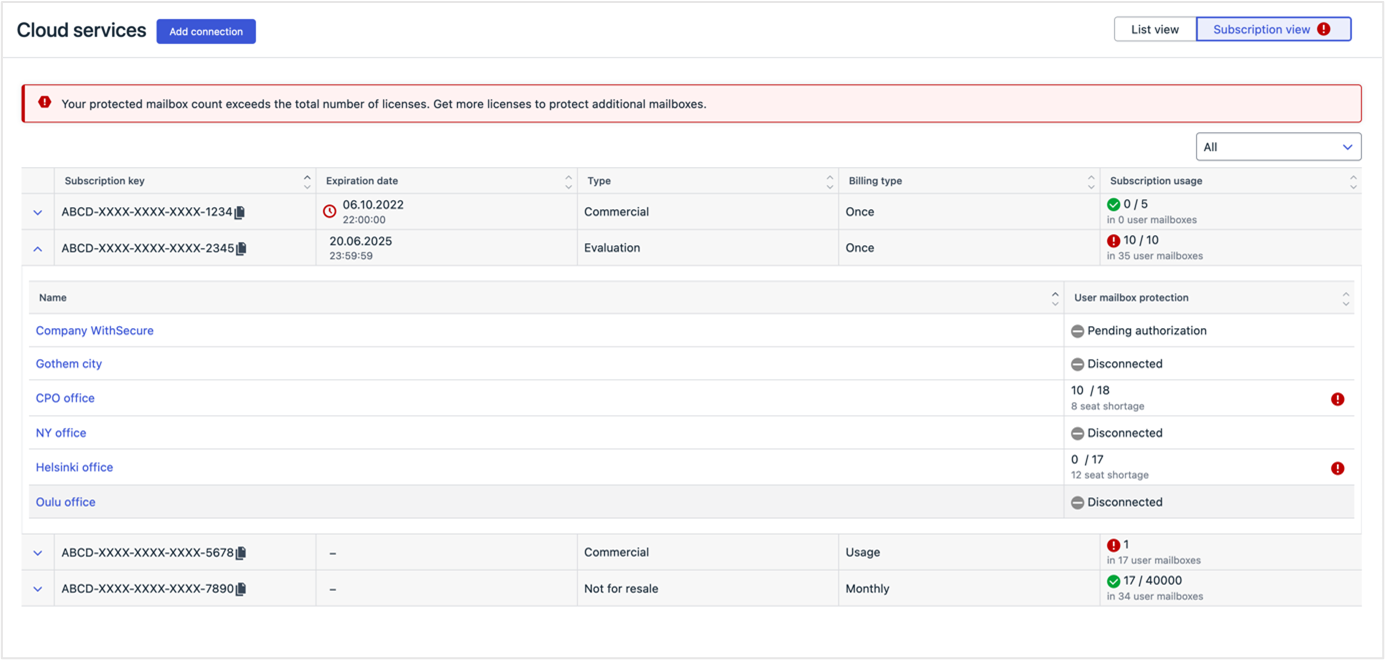Click the Add connection button
The width and height of the screenshot is (1385, 660).
tap(206, 32)
